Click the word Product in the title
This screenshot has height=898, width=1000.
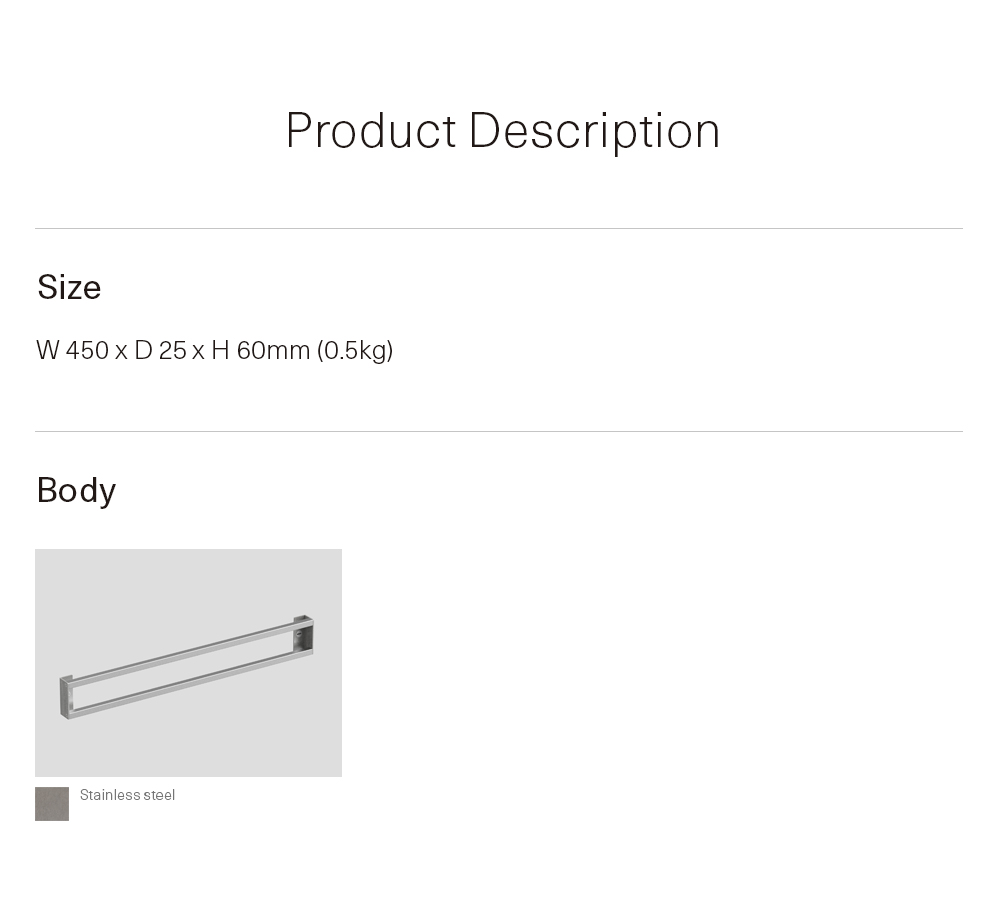pos(371,131)
